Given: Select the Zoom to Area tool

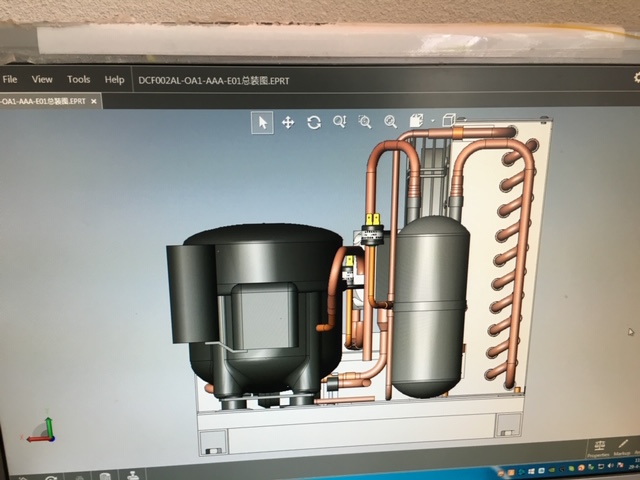Looking at the screenshot, I should (365, 121).
